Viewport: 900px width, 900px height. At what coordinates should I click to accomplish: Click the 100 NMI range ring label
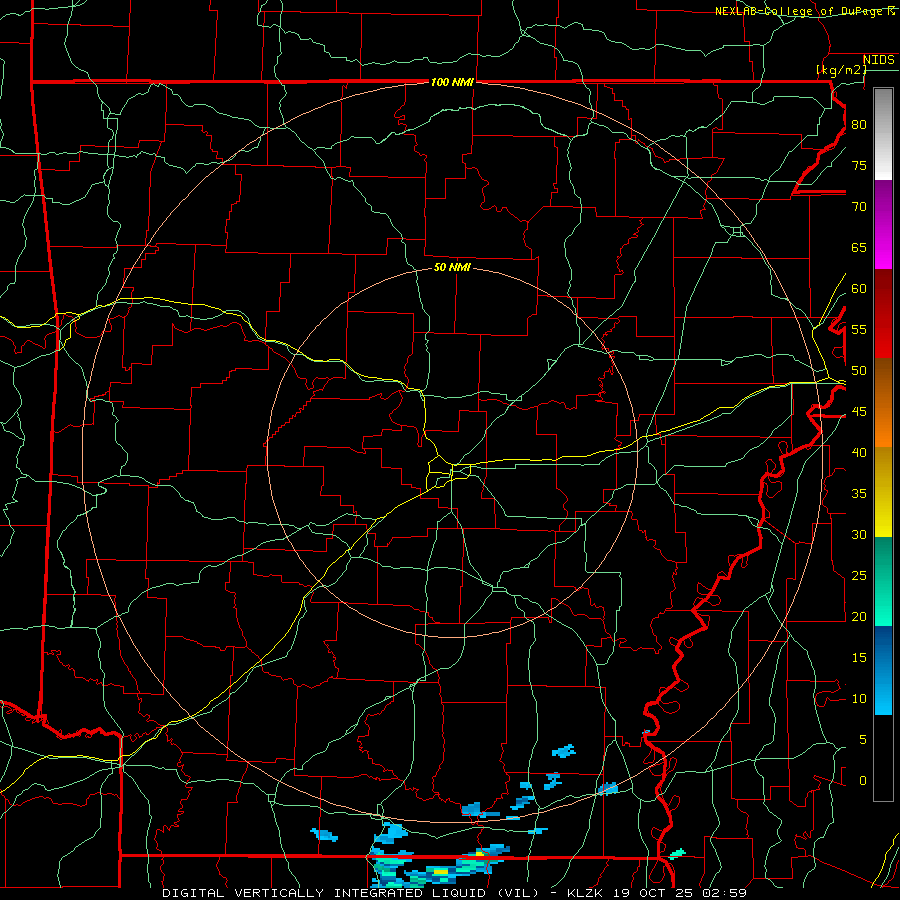[452, 82]
